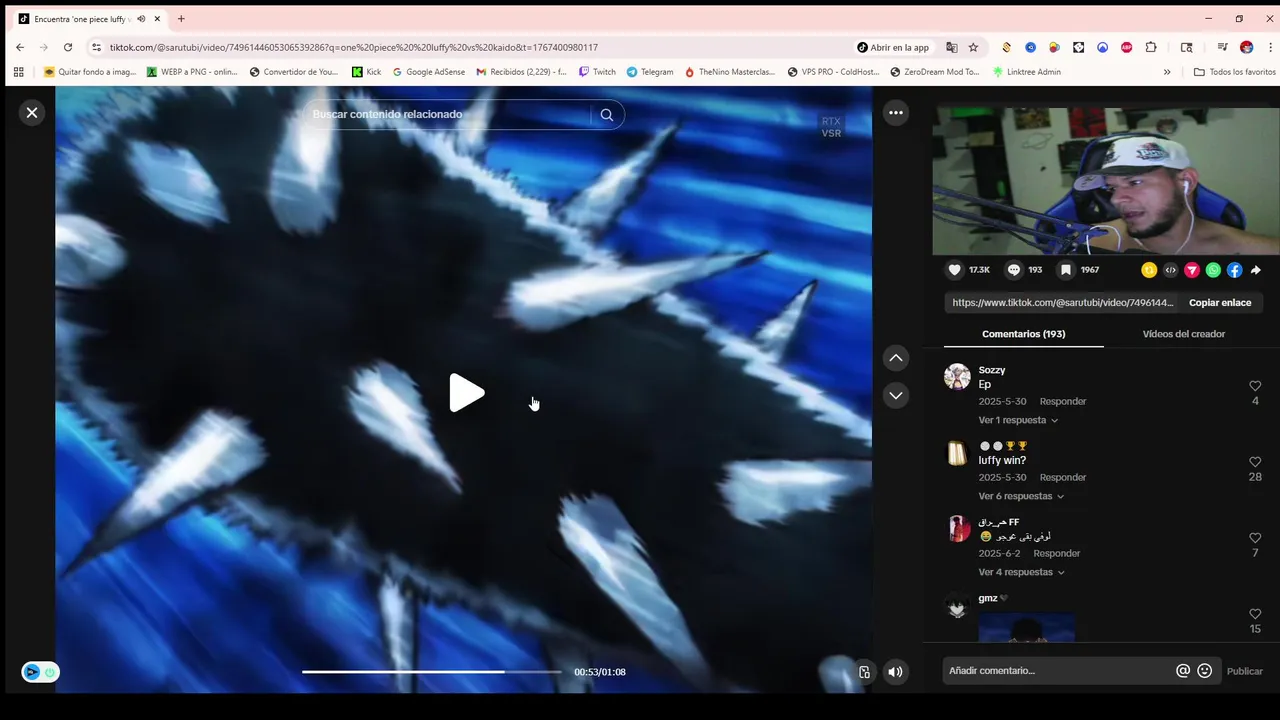This screenshot has width=1280, height=720.
Task: Play the paused TikTok video
Action: click(466, 393)
